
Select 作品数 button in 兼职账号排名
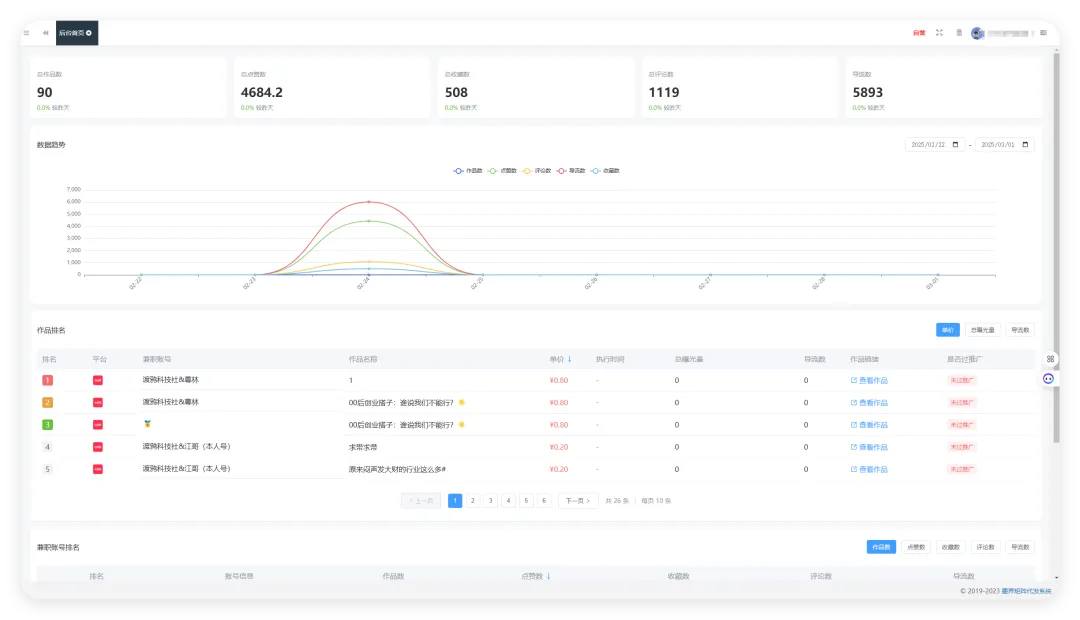click(x=881, y=547)
